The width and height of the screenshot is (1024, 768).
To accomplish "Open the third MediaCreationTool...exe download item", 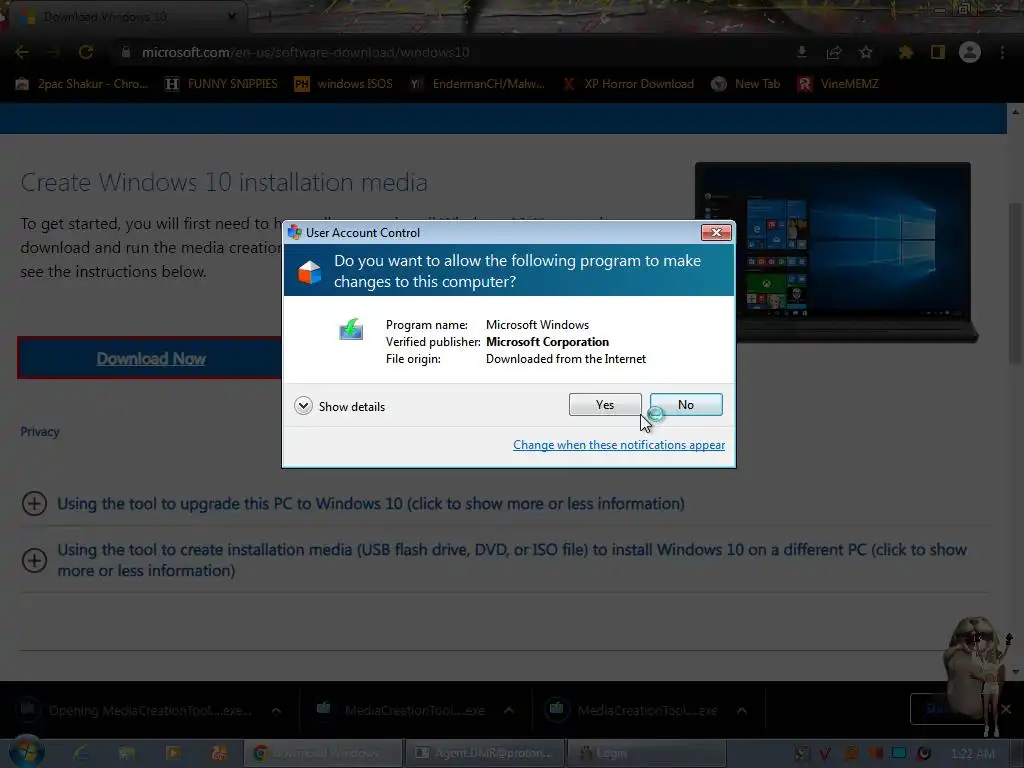I will pyautogui.click(x=633, y=710).
